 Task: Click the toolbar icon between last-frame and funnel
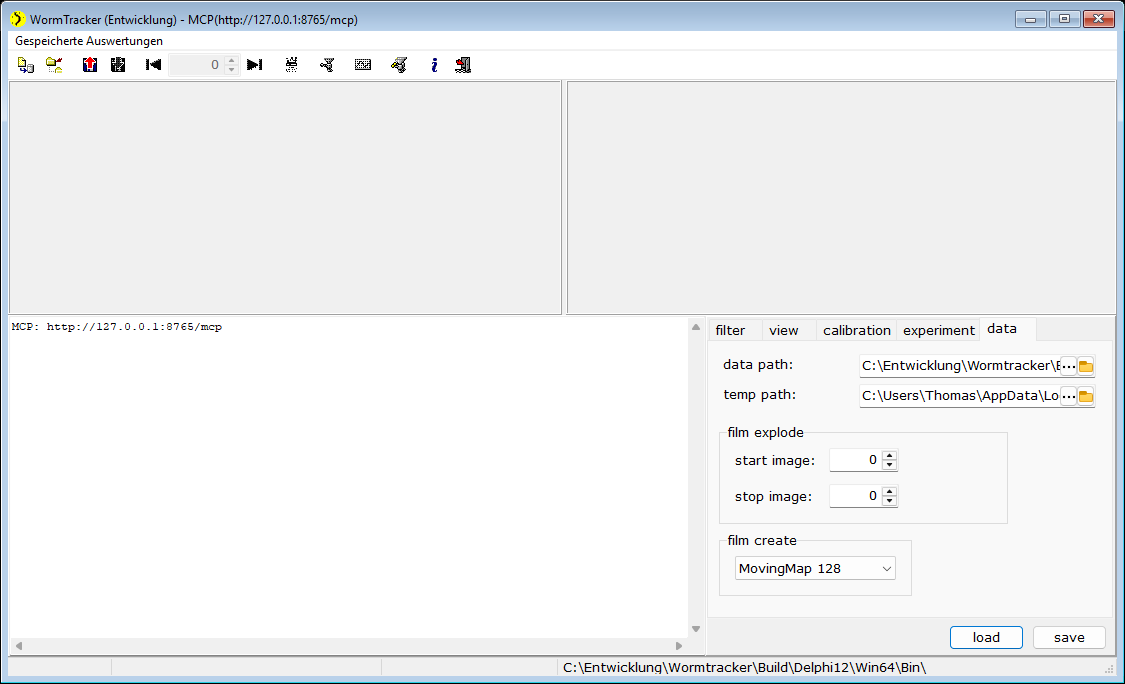(291, 65)
